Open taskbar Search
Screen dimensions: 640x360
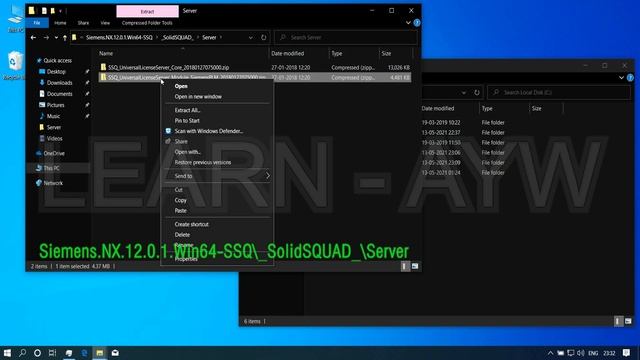tap(22, 353)
